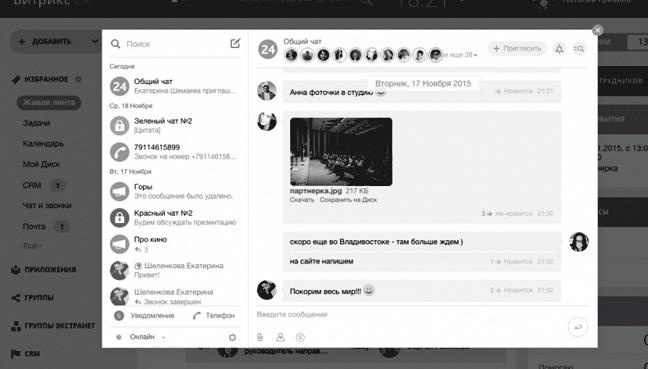Open messenger settings gear icon
Screen dimensions: 648x369
(232, 337)
